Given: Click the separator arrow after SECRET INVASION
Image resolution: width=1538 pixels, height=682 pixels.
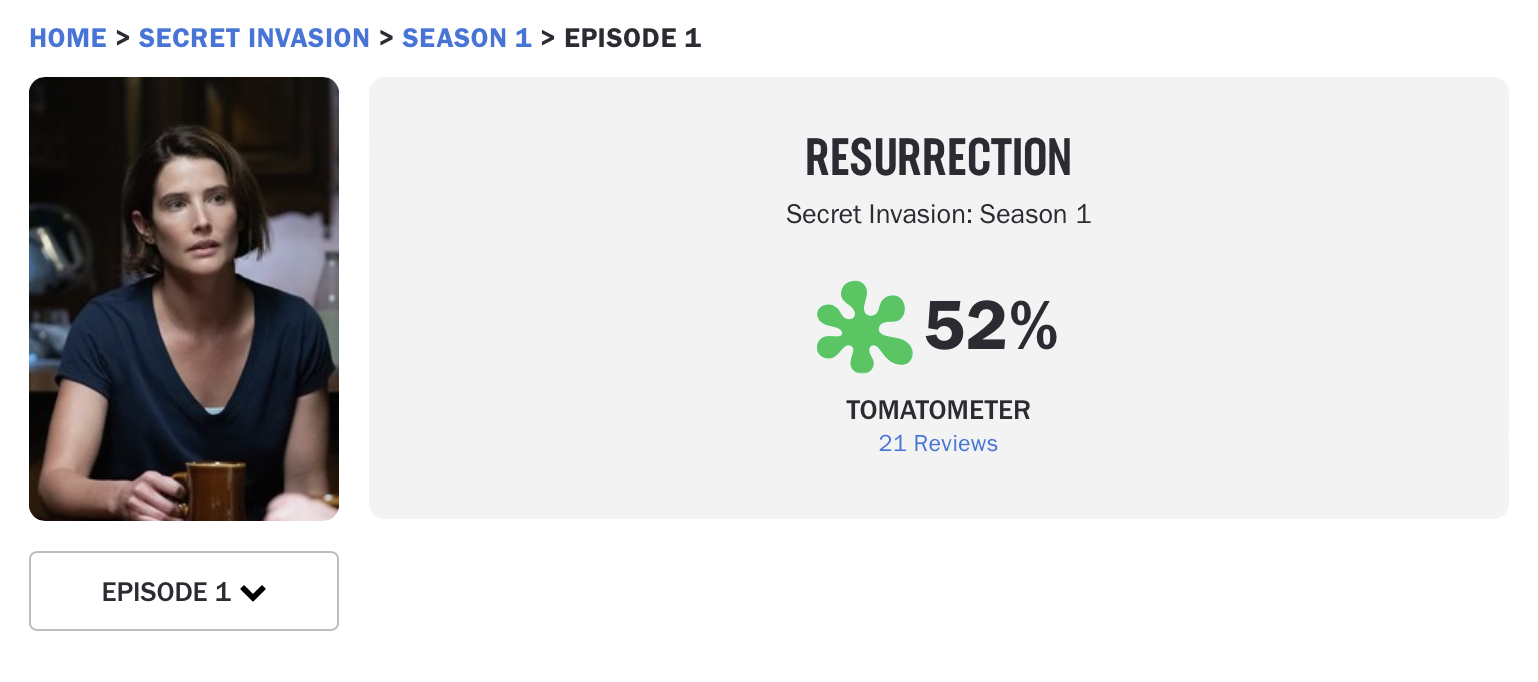Looking at the screenshot, I should tap(386, 38).
